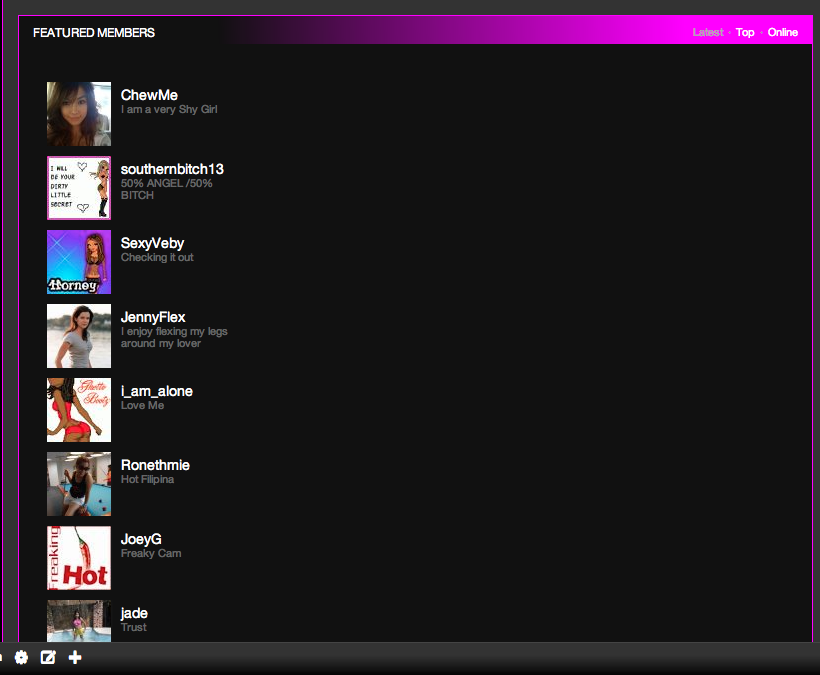Click the 'Love Me' tagline
The height and width of the screenshot is (675, 820).
142,405
